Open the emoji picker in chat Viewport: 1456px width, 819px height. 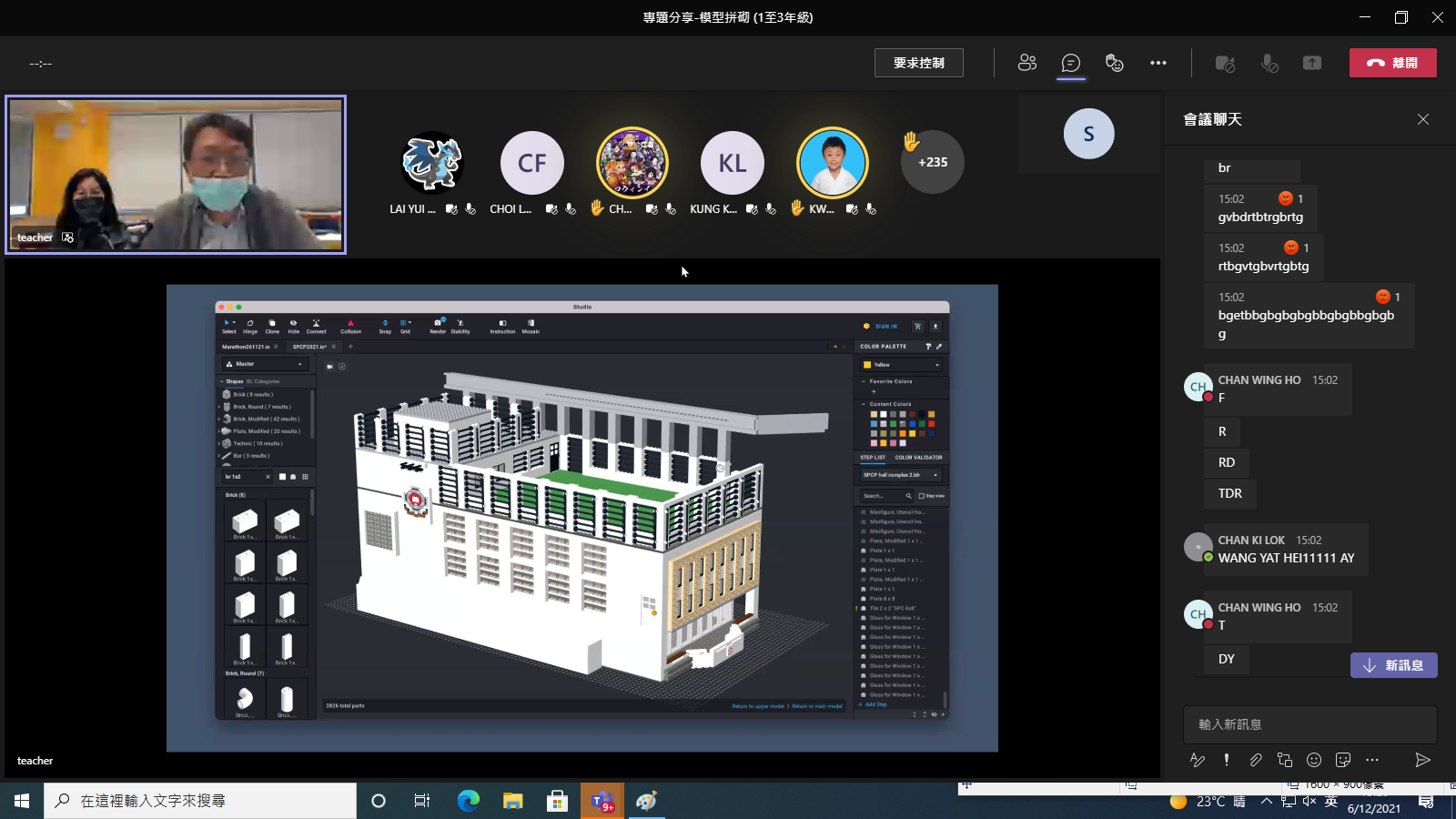(1314, 760)
